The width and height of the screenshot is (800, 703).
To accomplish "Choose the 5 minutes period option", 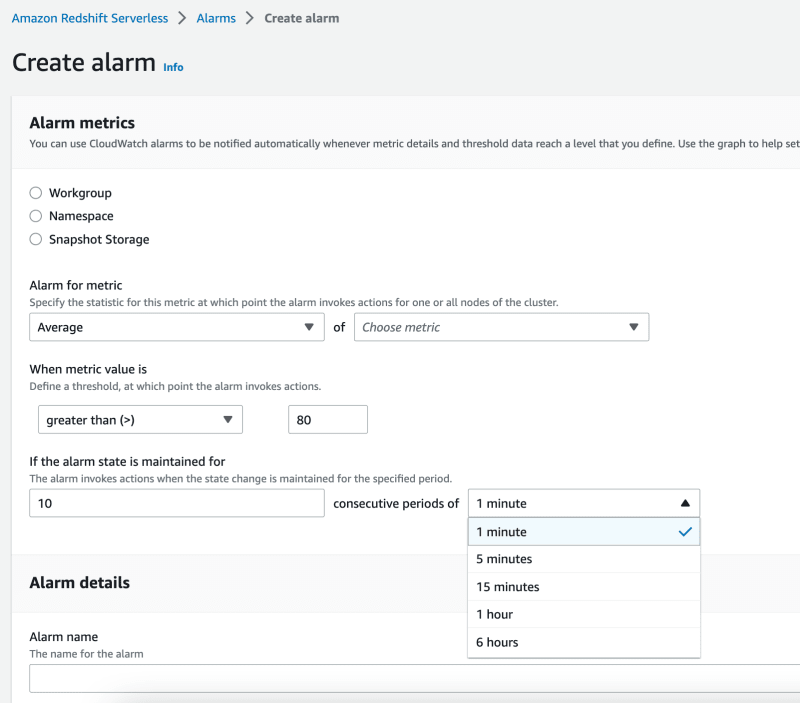I will click(584, 559).
